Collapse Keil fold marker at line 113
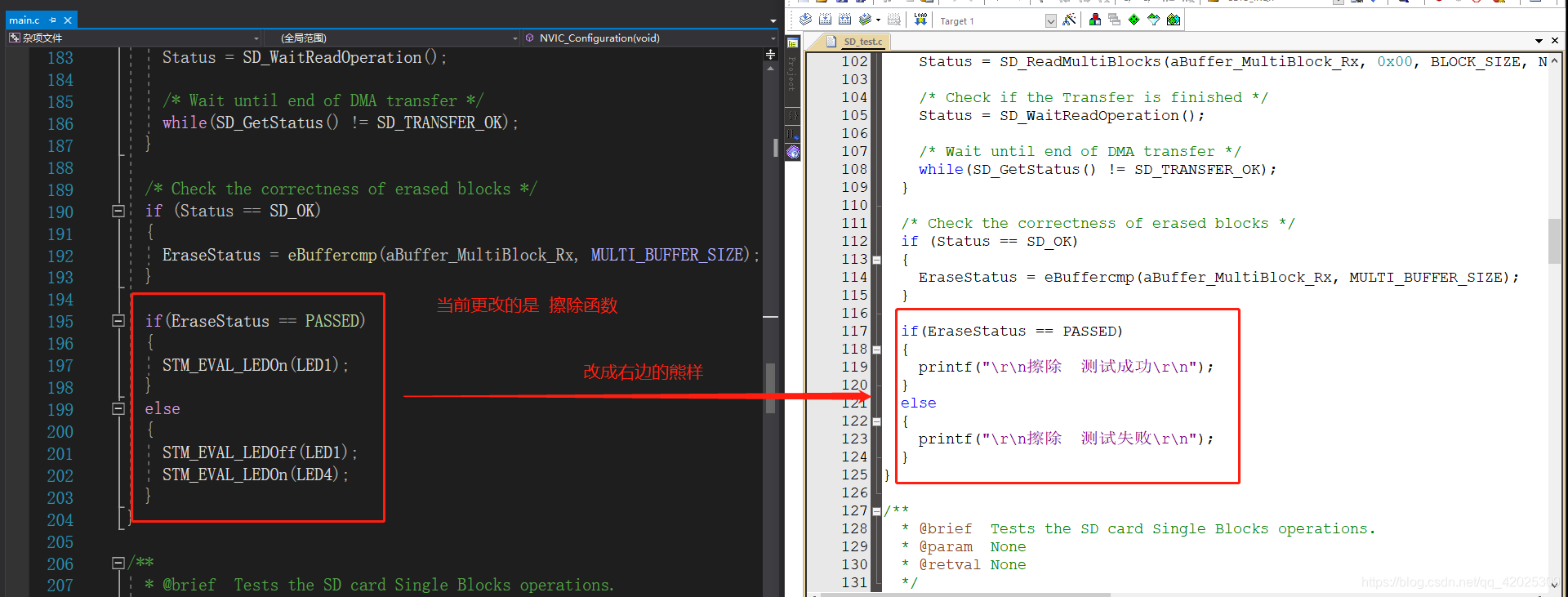The image size is (1568, 597). tap(876, 261)
